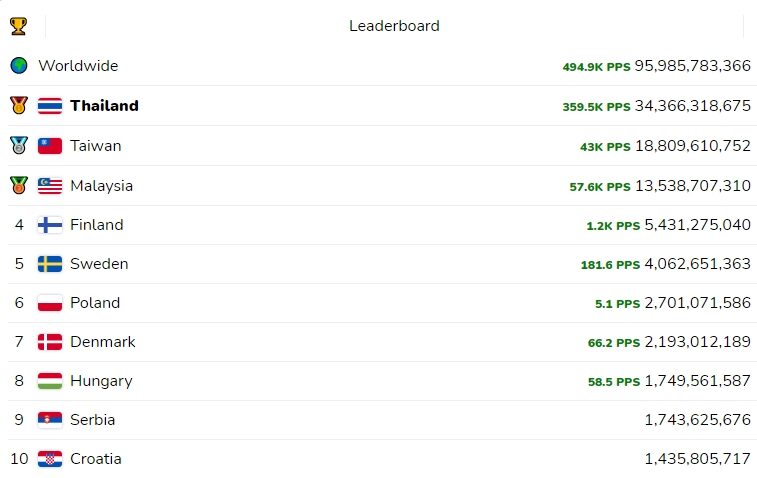Click Thailand's gold medal icon
The width and height of the screenshot is (757, 478).
click(19, 105)
